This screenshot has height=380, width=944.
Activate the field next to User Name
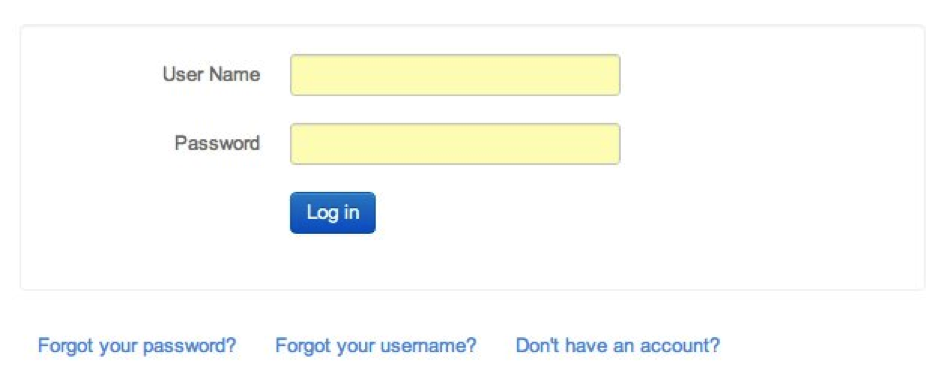[x=455, y=75]
